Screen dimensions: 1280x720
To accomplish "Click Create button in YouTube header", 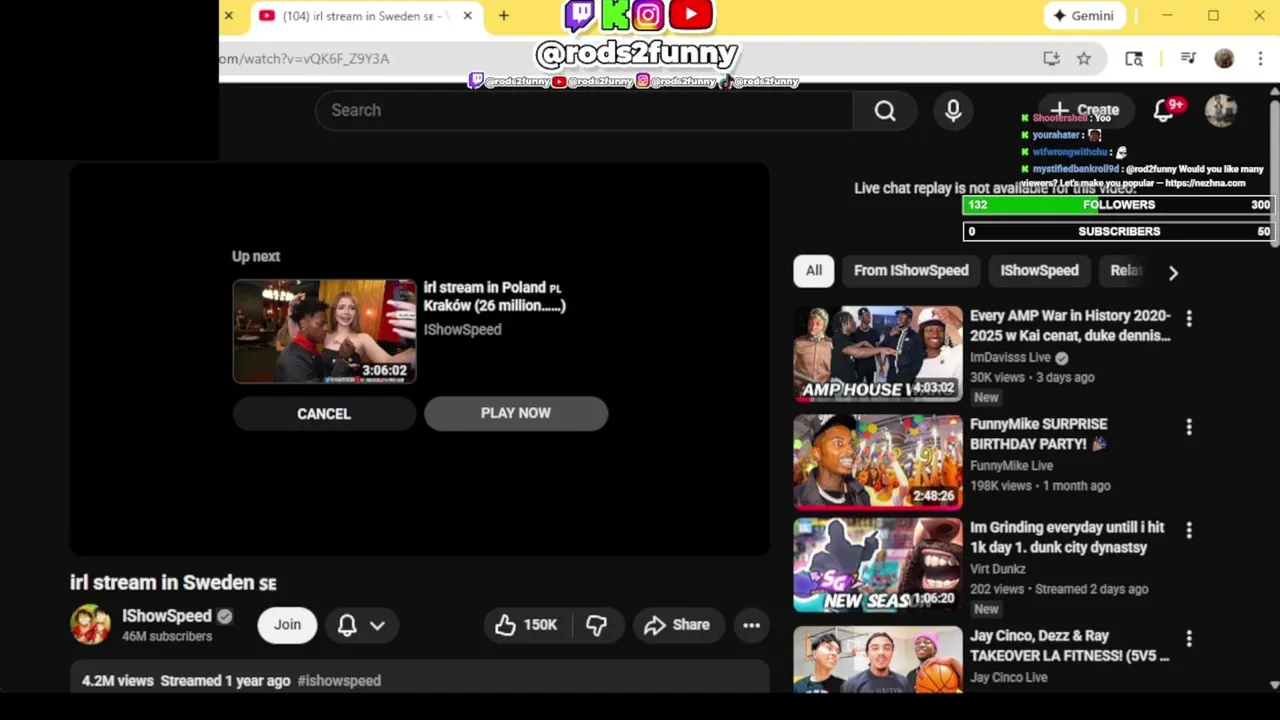I will (1085, 110).
